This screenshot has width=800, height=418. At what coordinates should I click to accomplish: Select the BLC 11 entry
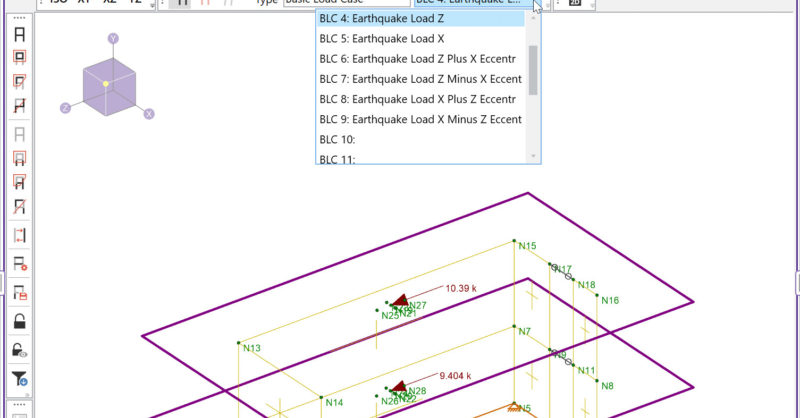coord(420,158)
